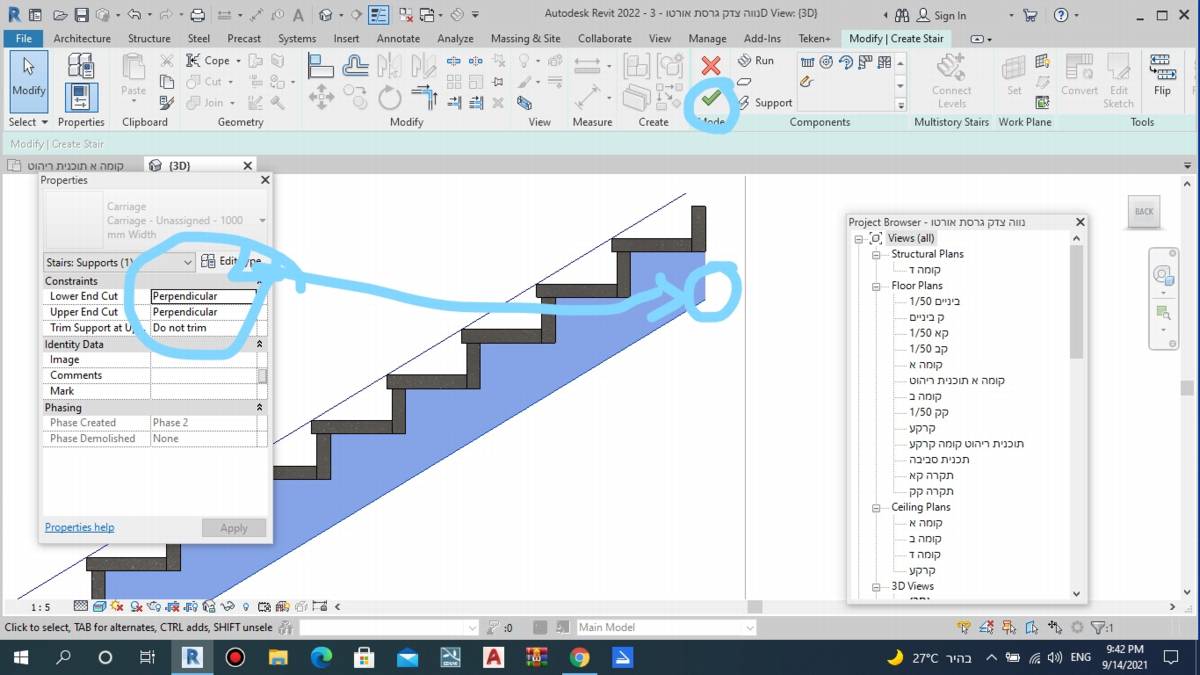1200x675 pixels.
Task: Click Sign In in the title bar
Action: coord(949,15)
